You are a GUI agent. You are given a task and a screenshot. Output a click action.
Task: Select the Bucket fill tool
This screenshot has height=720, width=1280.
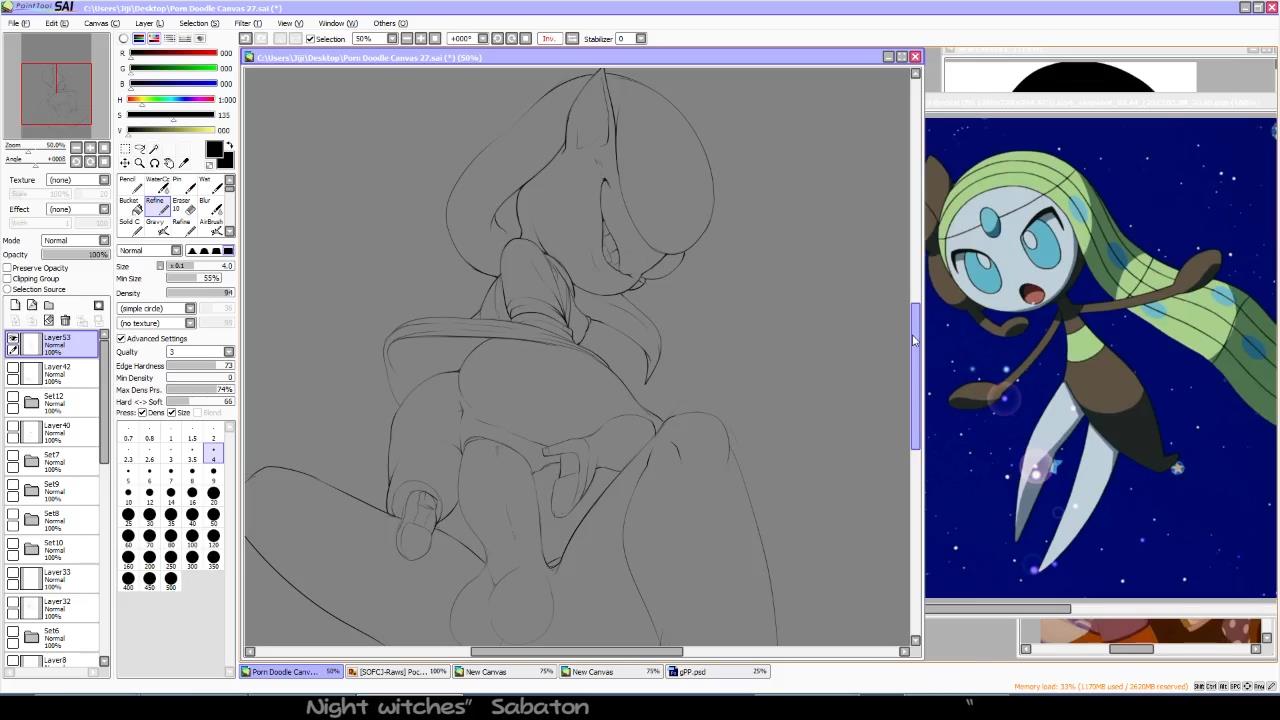pyautogui.click(x=130, y=205)
